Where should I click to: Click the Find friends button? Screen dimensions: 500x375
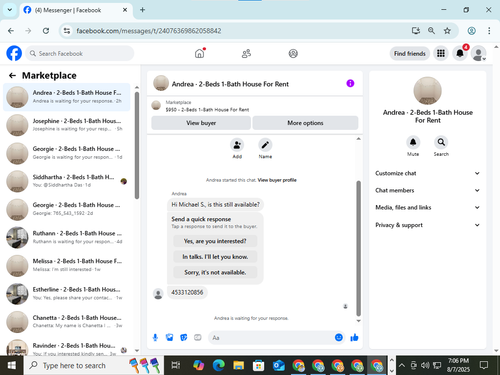[410, 53]
